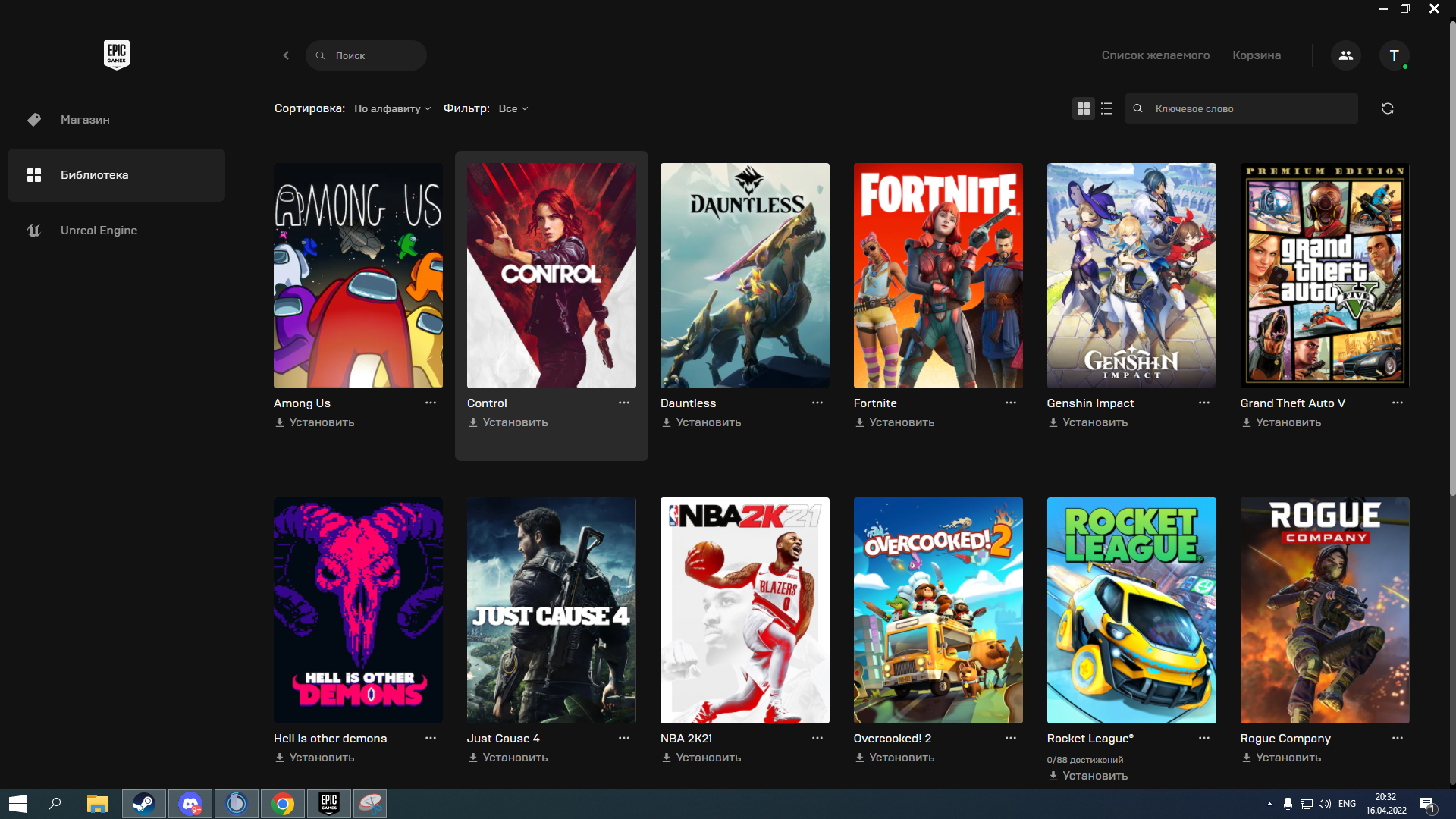Click the volume icon in system tray

click(x=1325, y=804)
